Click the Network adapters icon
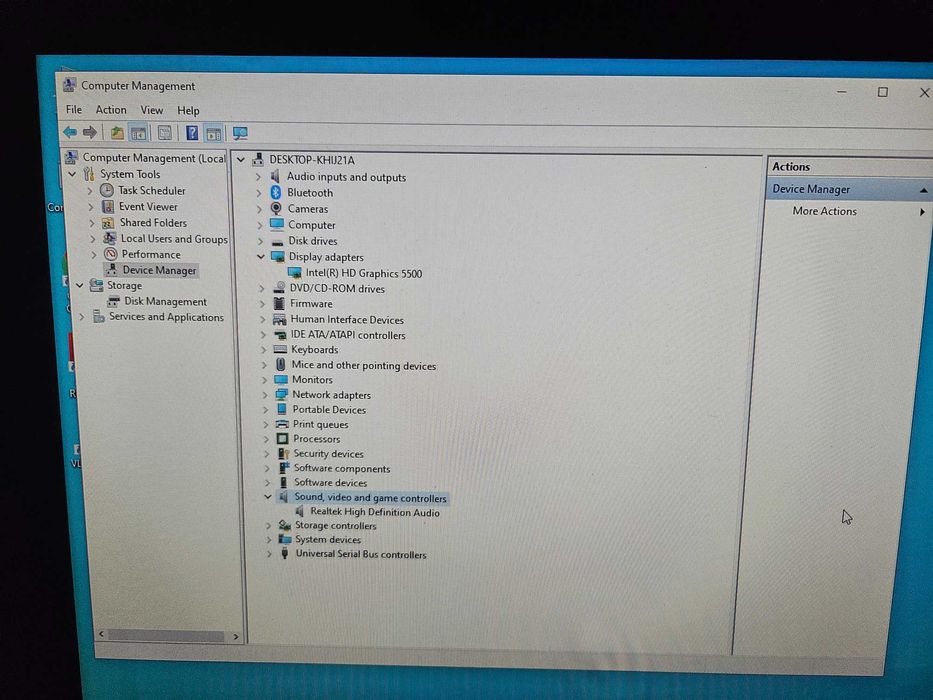The height and width of the screenshot is (700, 933). (x=281, y=395)
